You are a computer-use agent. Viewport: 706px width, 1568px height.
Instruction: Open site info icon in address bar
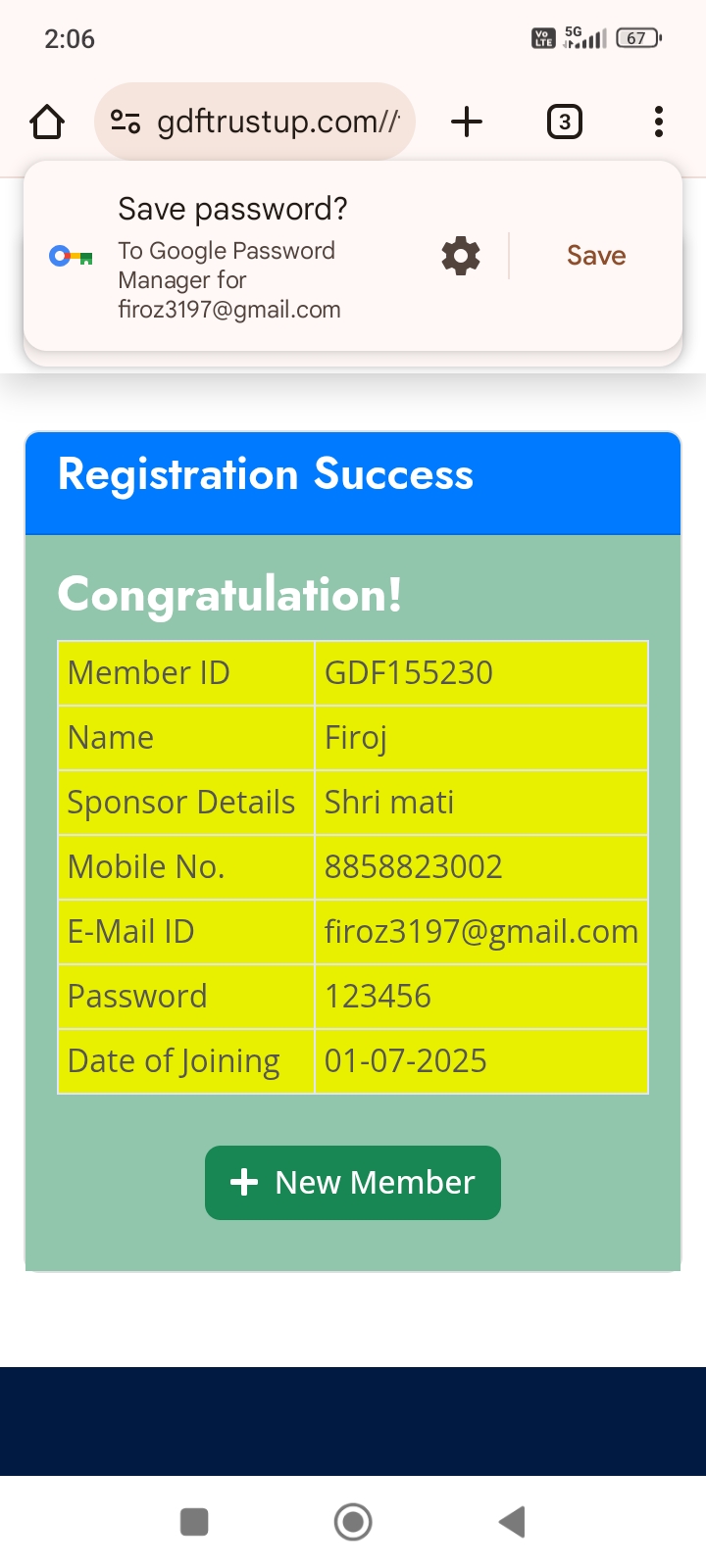coord(126,122)
